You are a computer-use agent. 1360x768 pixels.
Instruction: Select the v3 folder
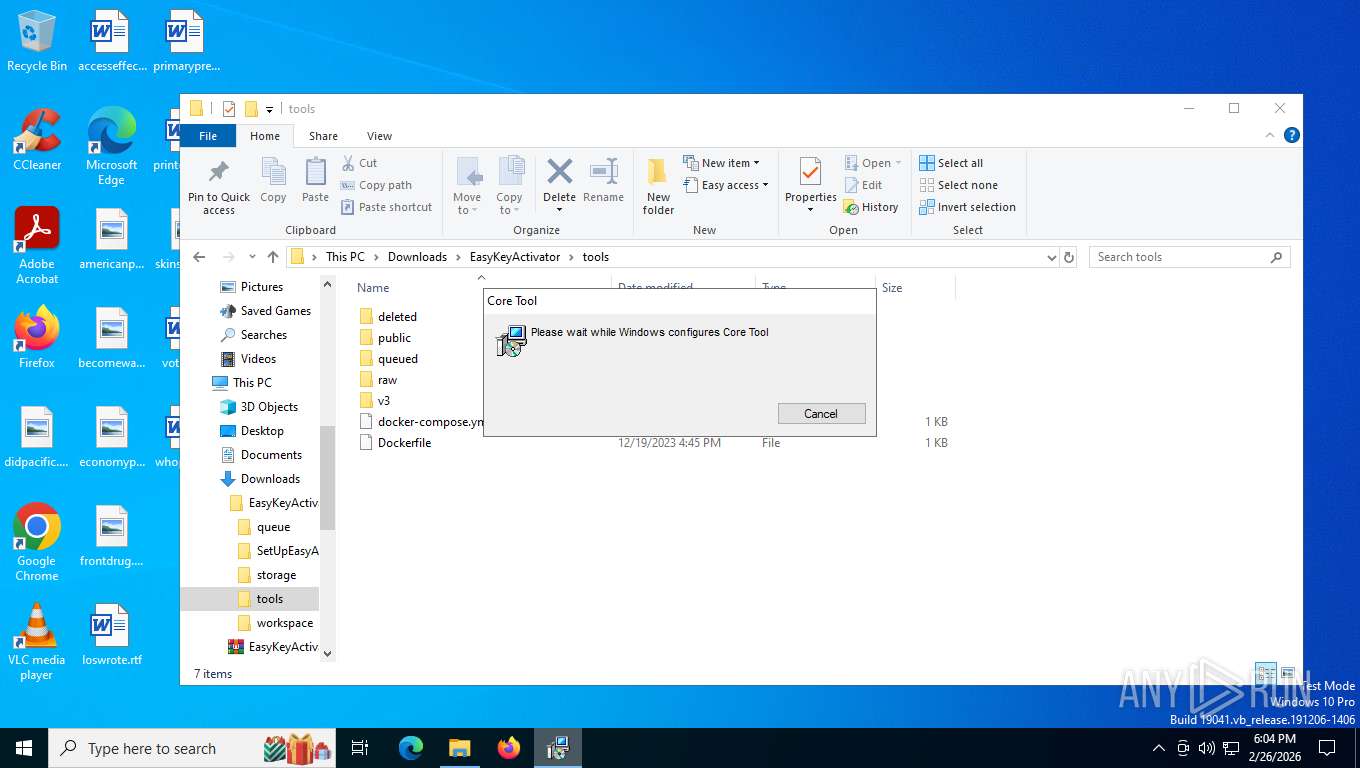384,401
